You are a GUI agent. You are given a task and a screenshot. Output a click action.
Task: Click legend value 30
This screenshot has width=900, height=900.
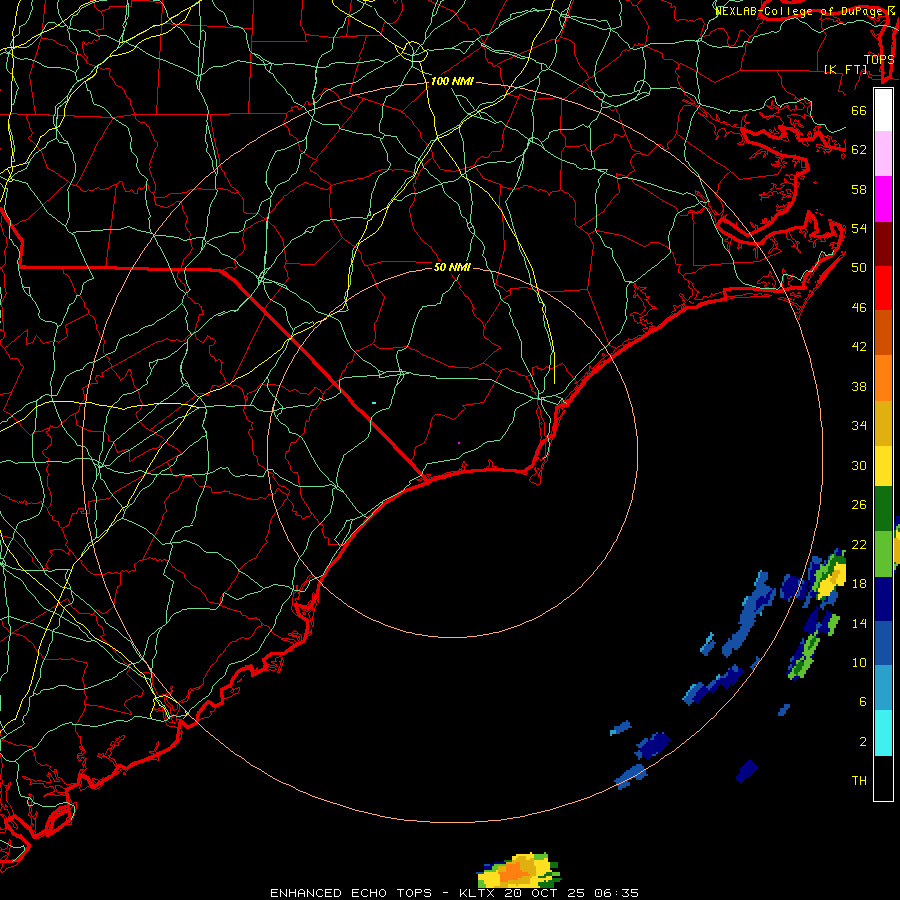coord(859,465)
